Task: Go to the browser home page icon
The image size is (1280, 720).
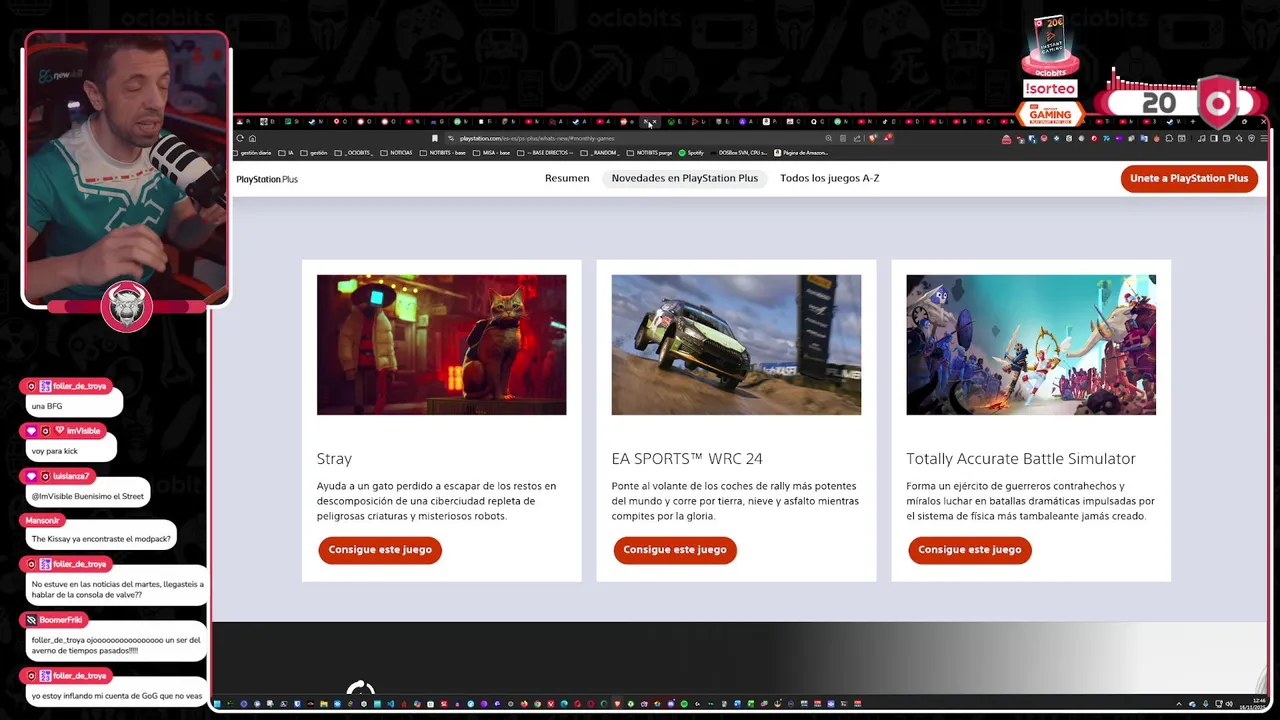Action: [x=252, y=138]
